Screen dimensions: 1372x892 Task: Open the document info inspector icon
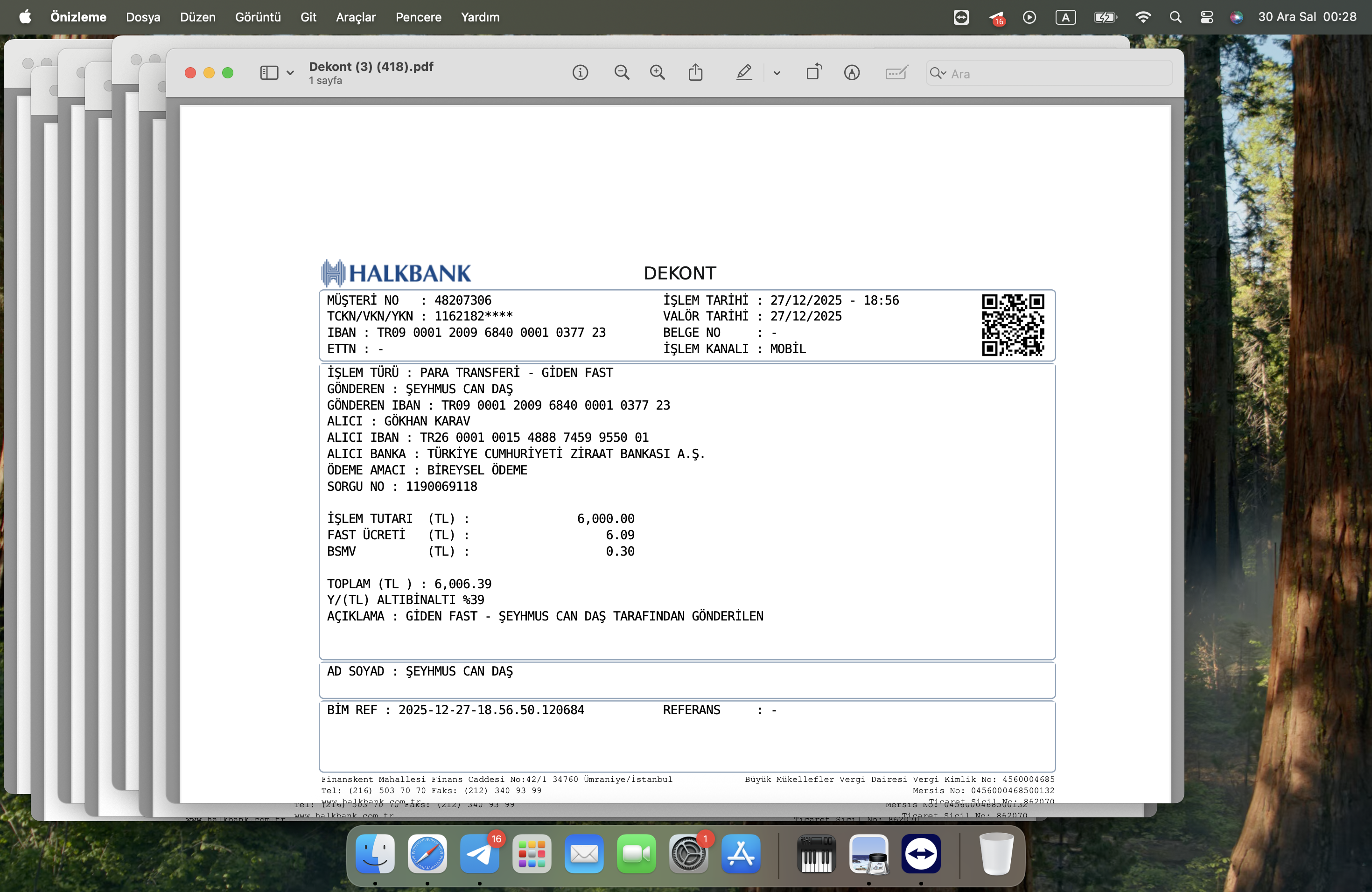click(580, 73)
